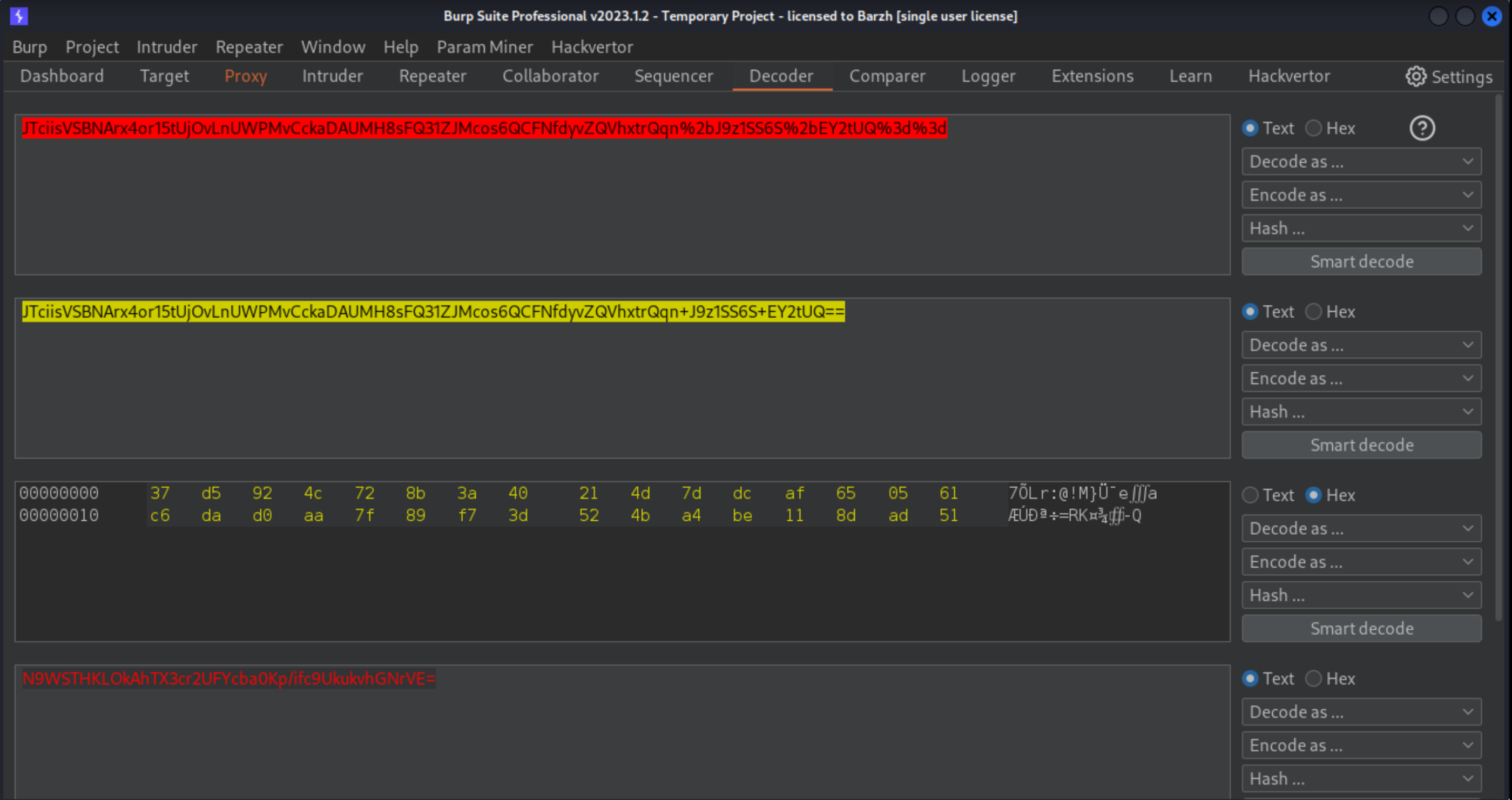Select Text radio for the N9WSTHKL panel

(x=1250, y=678)
